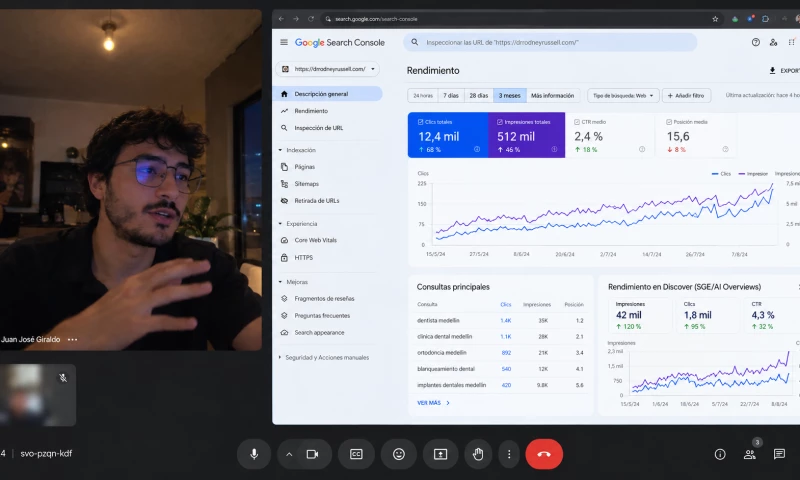Open the emoji reactions button
This screenshot has width=800, height=480.
399,454
